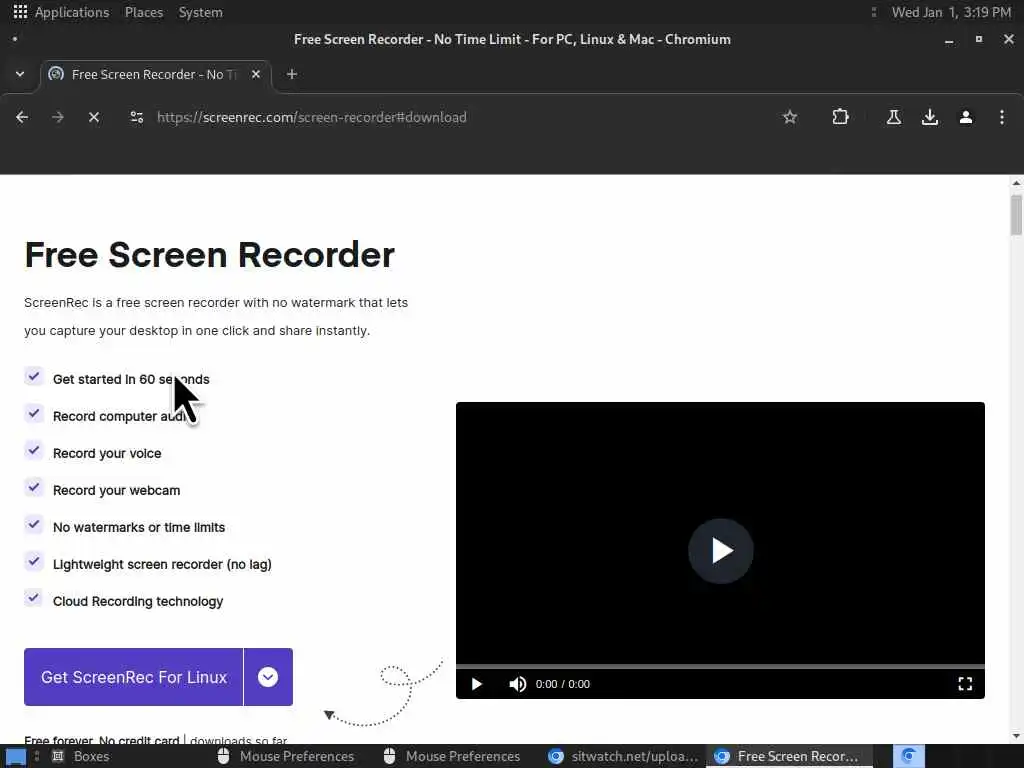
Task: Open a new tab with plus button
Action: click(292, 74)
